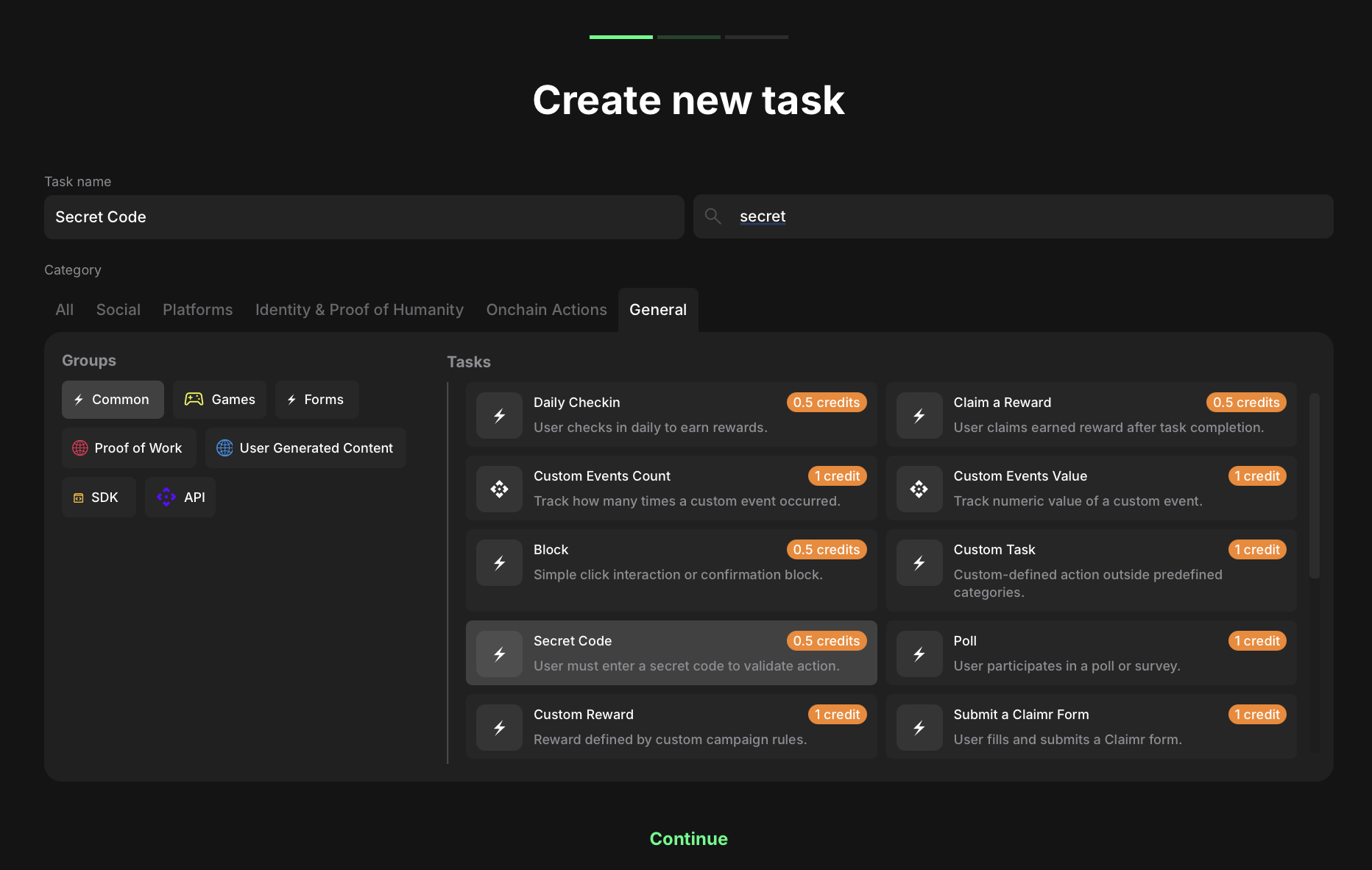Image resolution: width=1372 pixels, height=870 pixels.
Task: Click the Daily Checkin lightning icon
Action: (x=499, y=416)
